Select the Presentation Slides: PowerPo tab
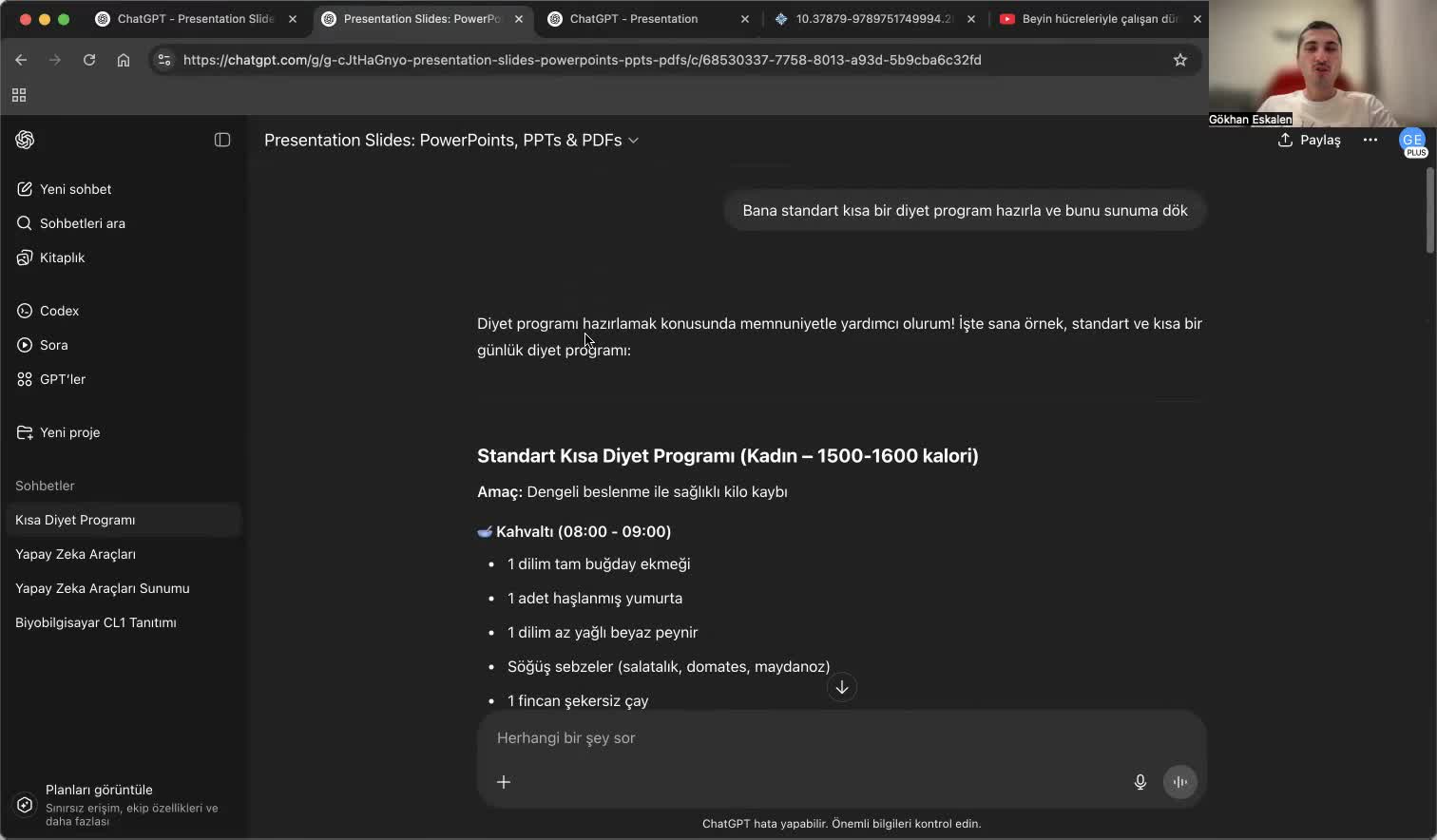 click(422, 19)
